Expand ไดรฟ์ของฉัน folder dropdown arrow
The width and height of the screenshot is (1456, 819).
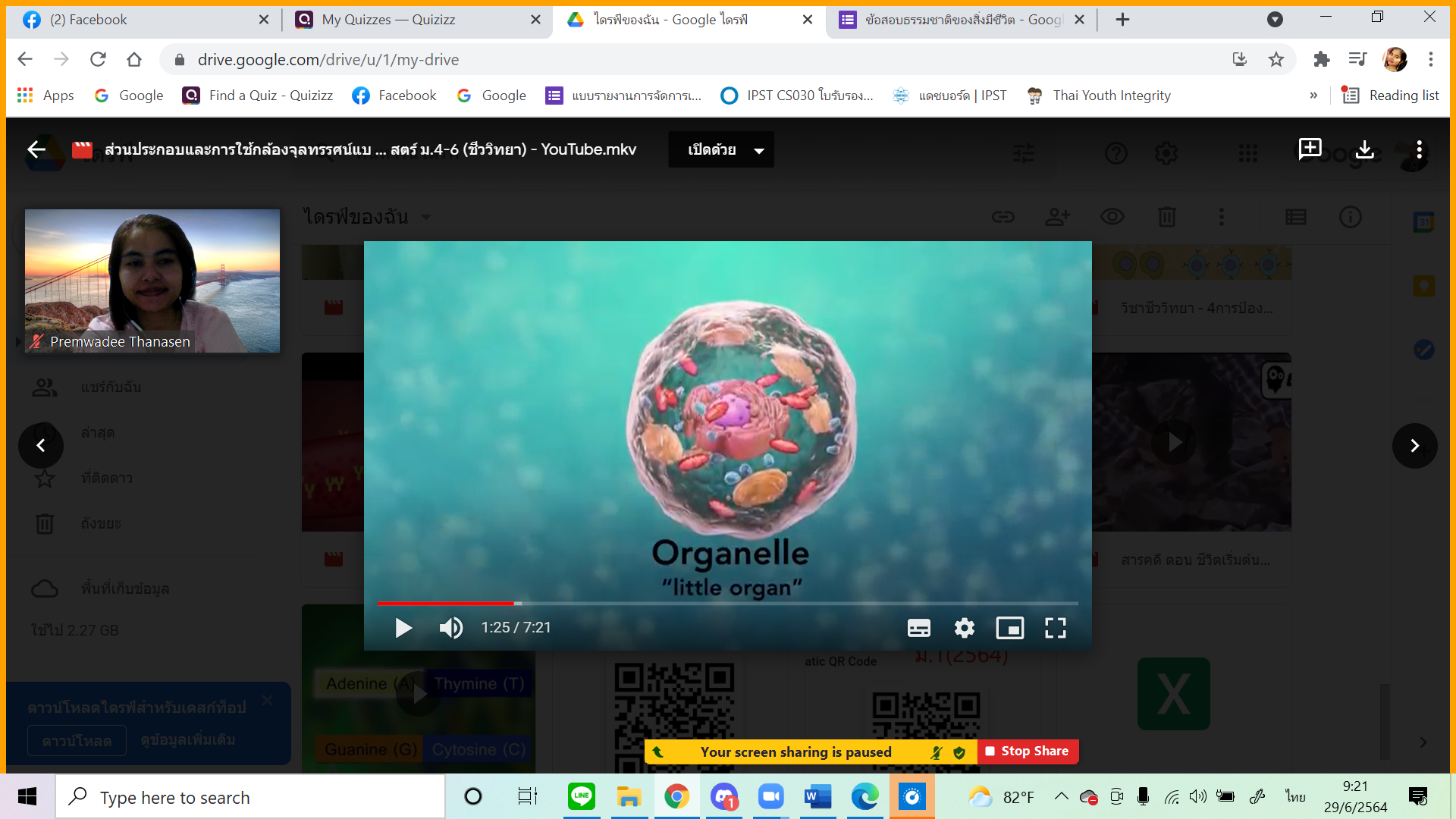(x=426, y=218)
